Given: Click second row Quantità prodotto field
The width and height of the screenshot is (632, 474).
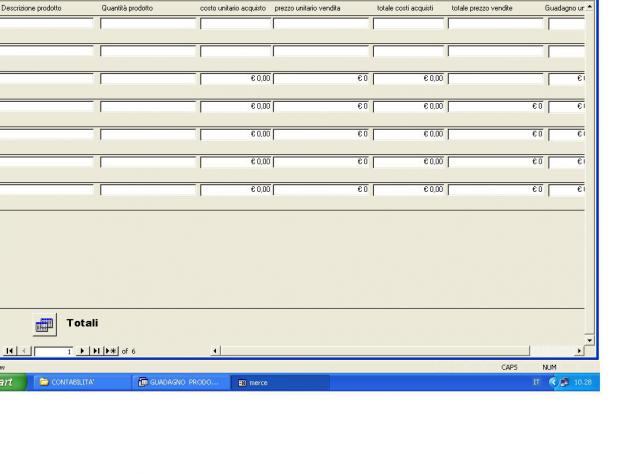Looking at the screenshot, I should pos(148,51).
